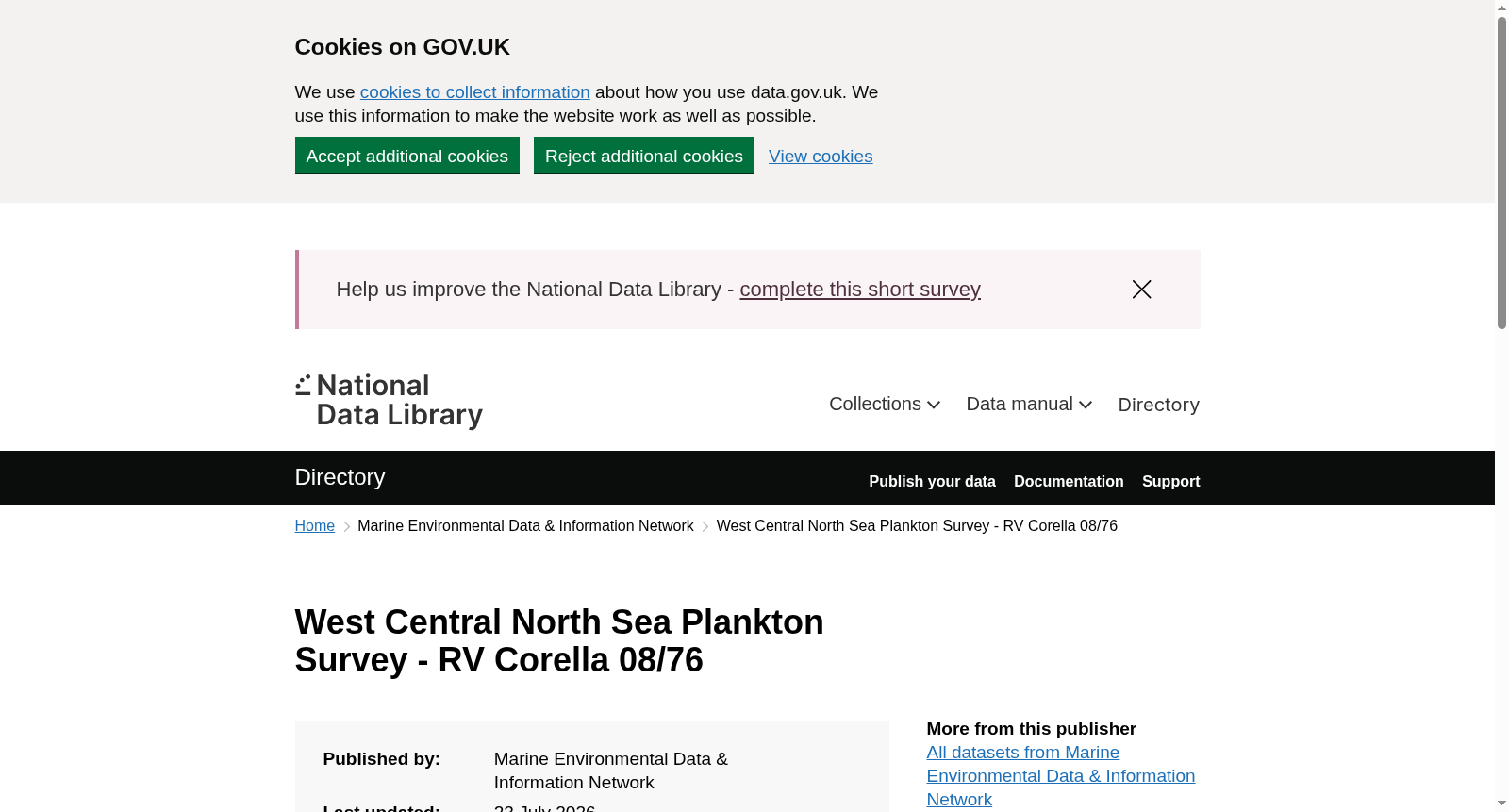1509x812 pixels.
Task: Click the scrollbar up arrow
Action: pos(1501,8)
